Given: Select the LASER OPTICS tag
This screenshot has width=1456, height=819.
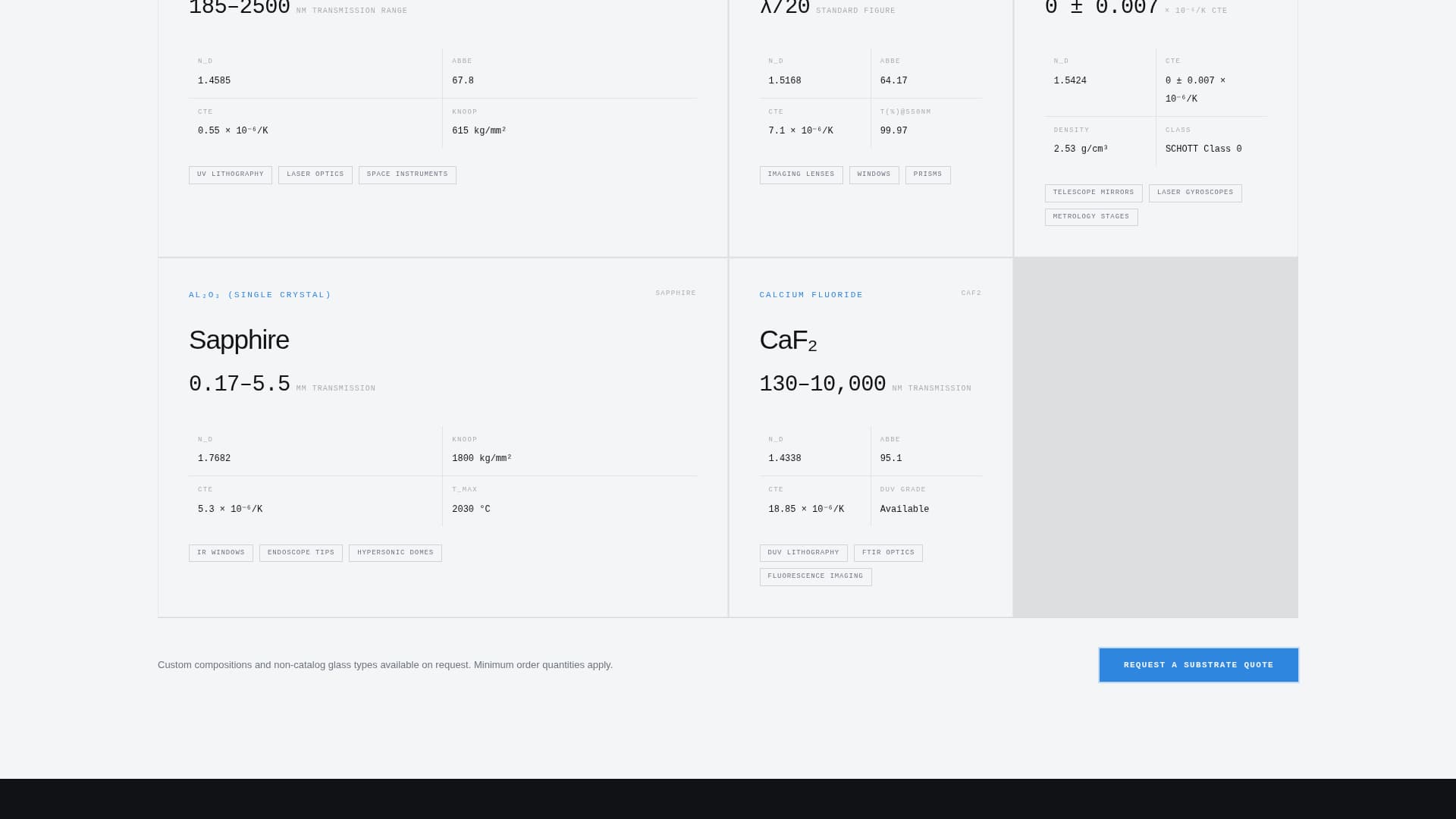Looking at the screenshot, I should point(315,174).
